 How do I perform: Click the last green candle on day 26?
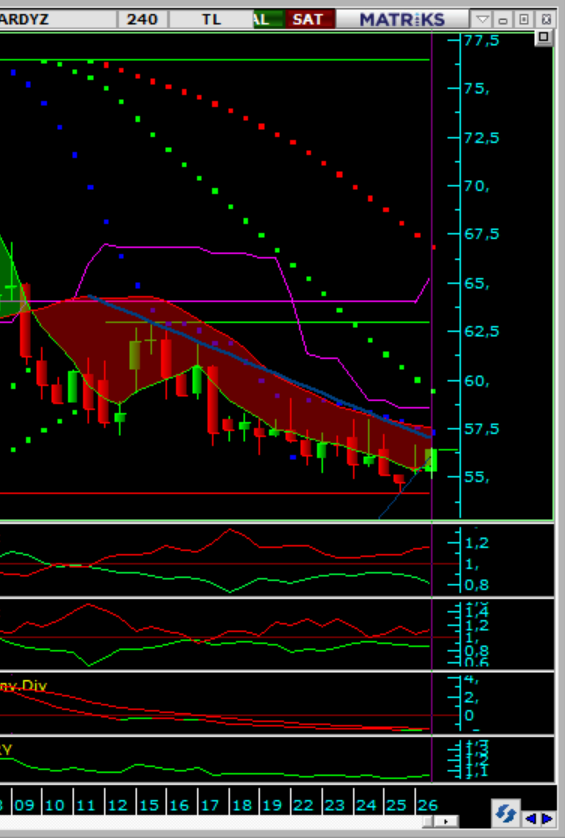(431, 460)
